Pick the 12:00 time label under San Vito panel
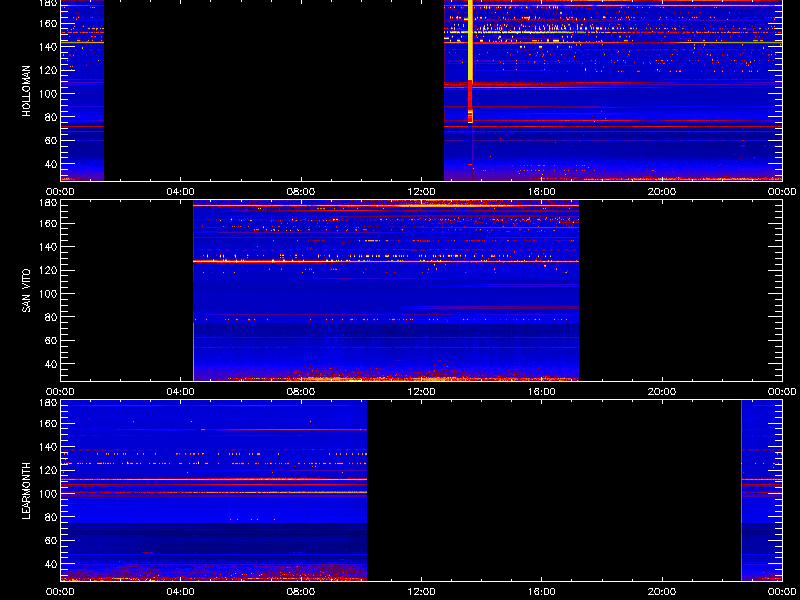Image resolution: width=800 pixels, height=600 pixels. [421, 392]
